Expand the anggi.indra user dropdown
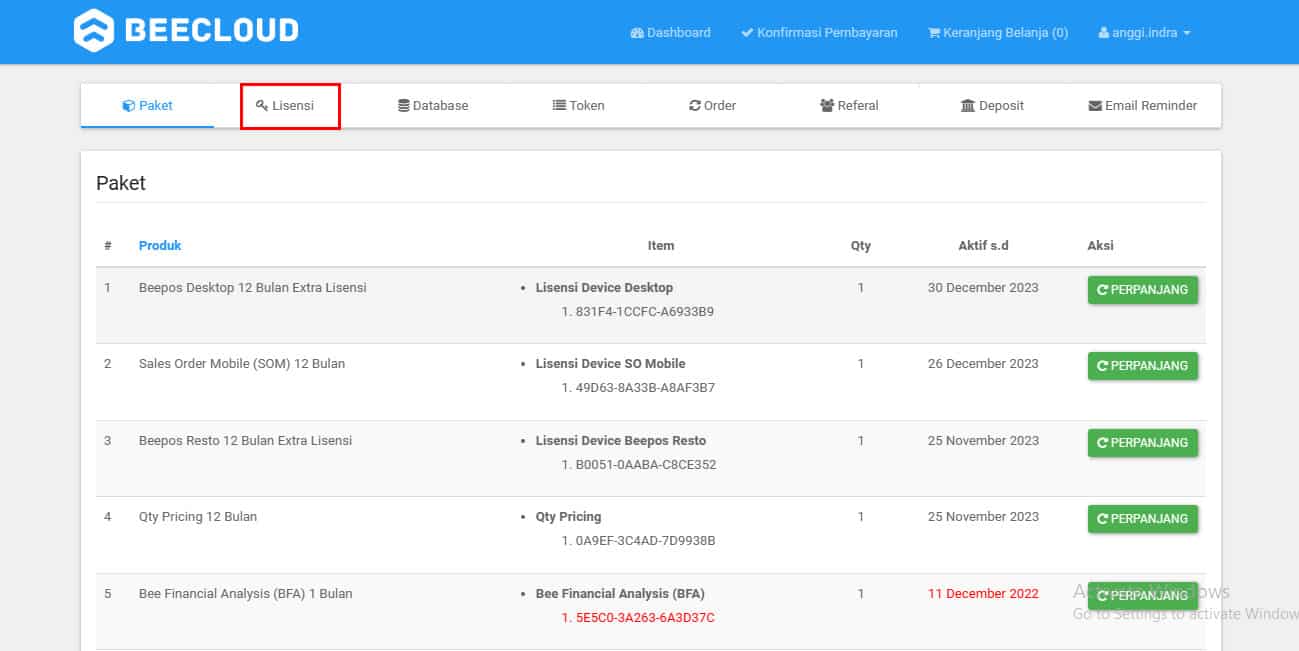1299x651 pixels. 1144,32
